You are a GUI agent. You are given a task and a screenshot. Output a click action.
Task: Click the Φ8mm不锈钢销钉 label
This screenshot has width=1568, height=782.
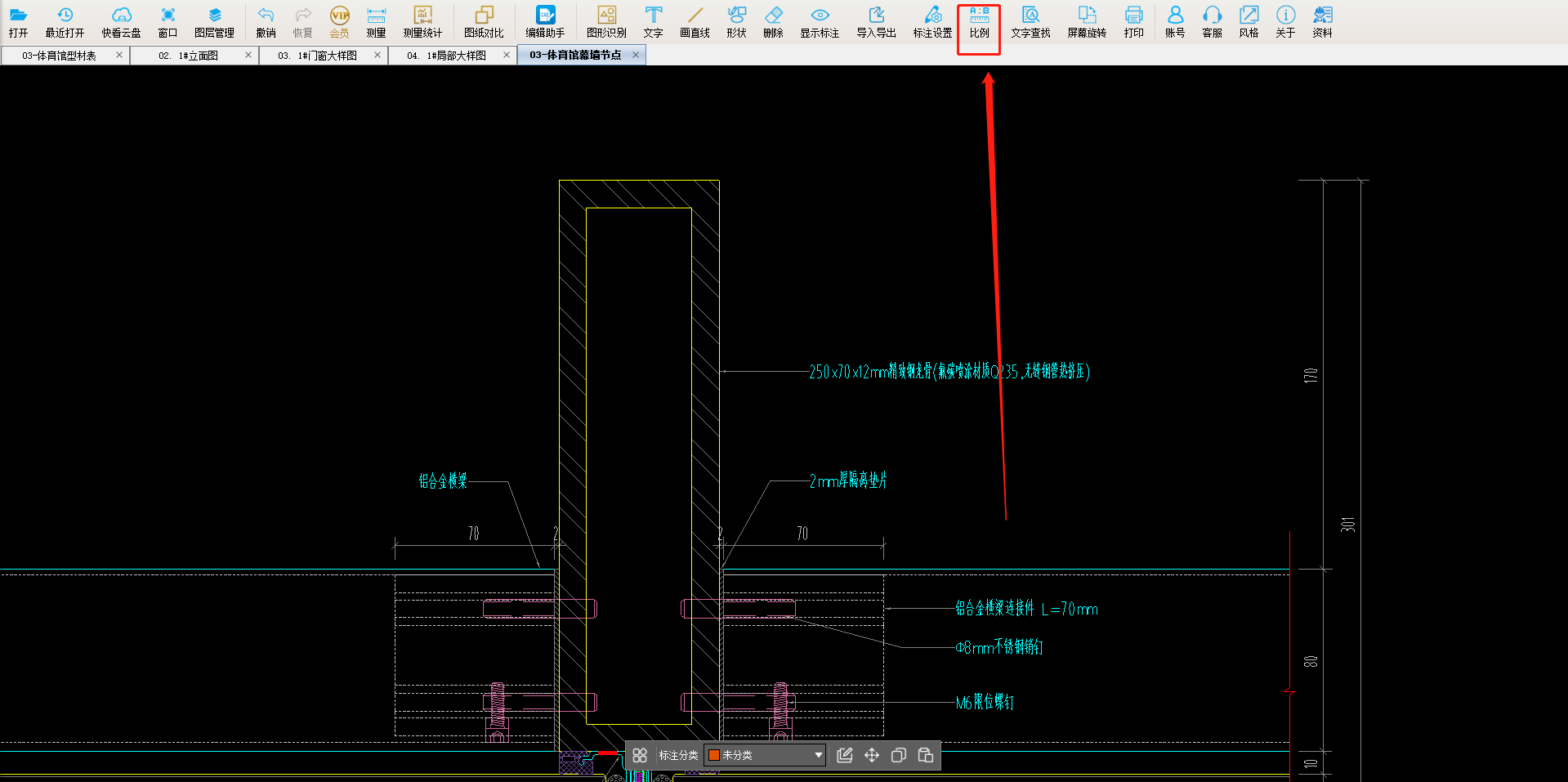tap(999, 647)
